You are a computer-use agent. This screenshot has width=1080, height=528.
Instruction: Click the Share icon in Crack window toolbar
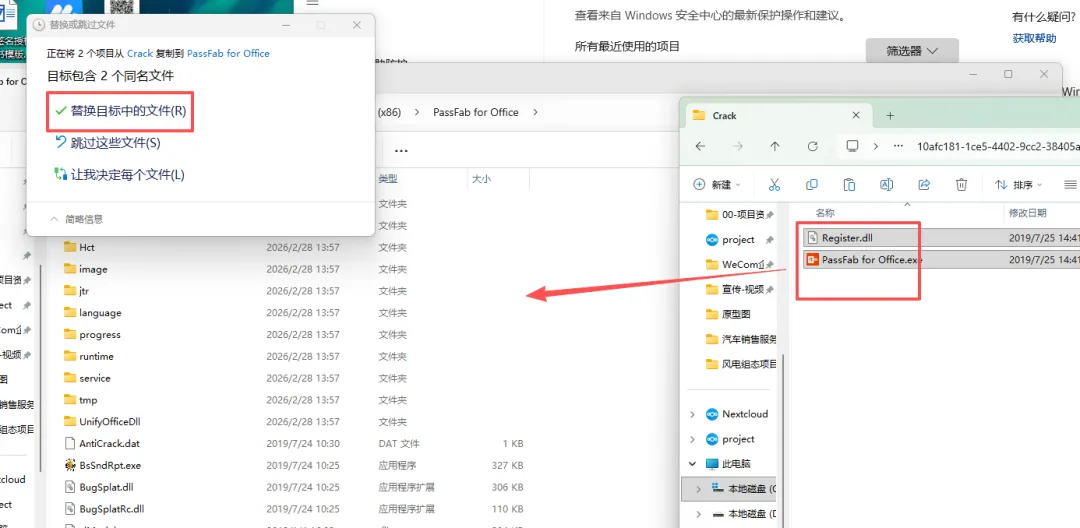click(x=924, y=184)
